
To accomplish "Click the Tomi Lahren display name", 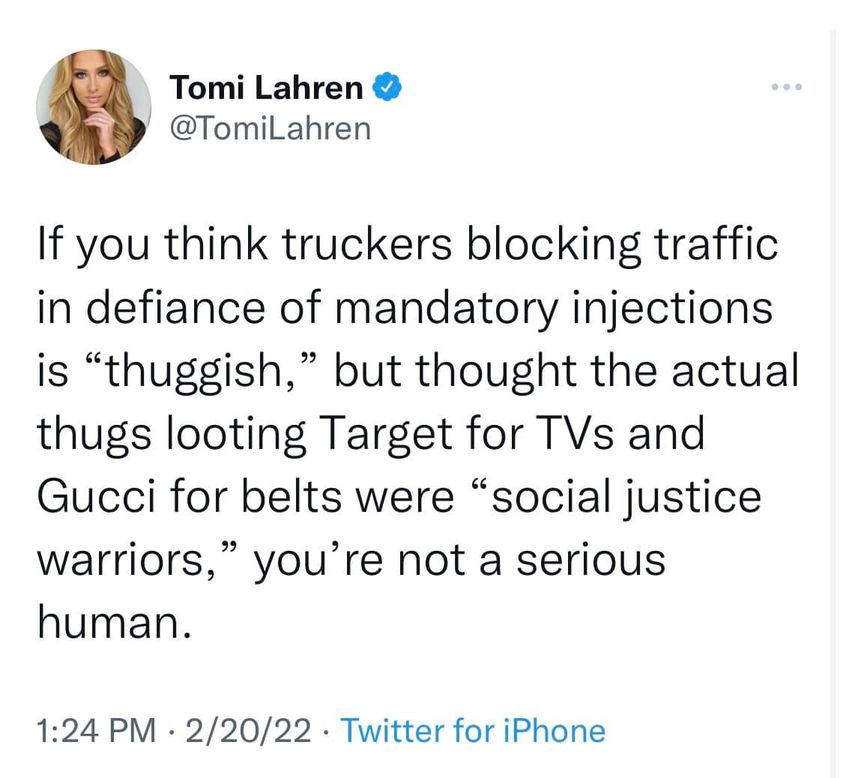I will click(x=267, y=88).
